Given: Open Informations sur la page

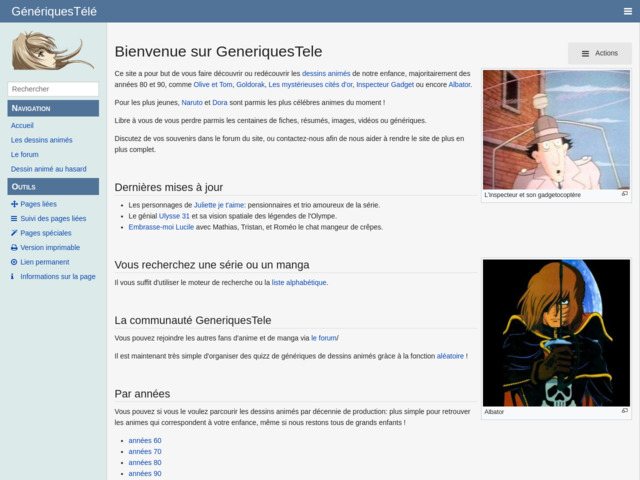Looking at the screenshot, I should point(57,276).
